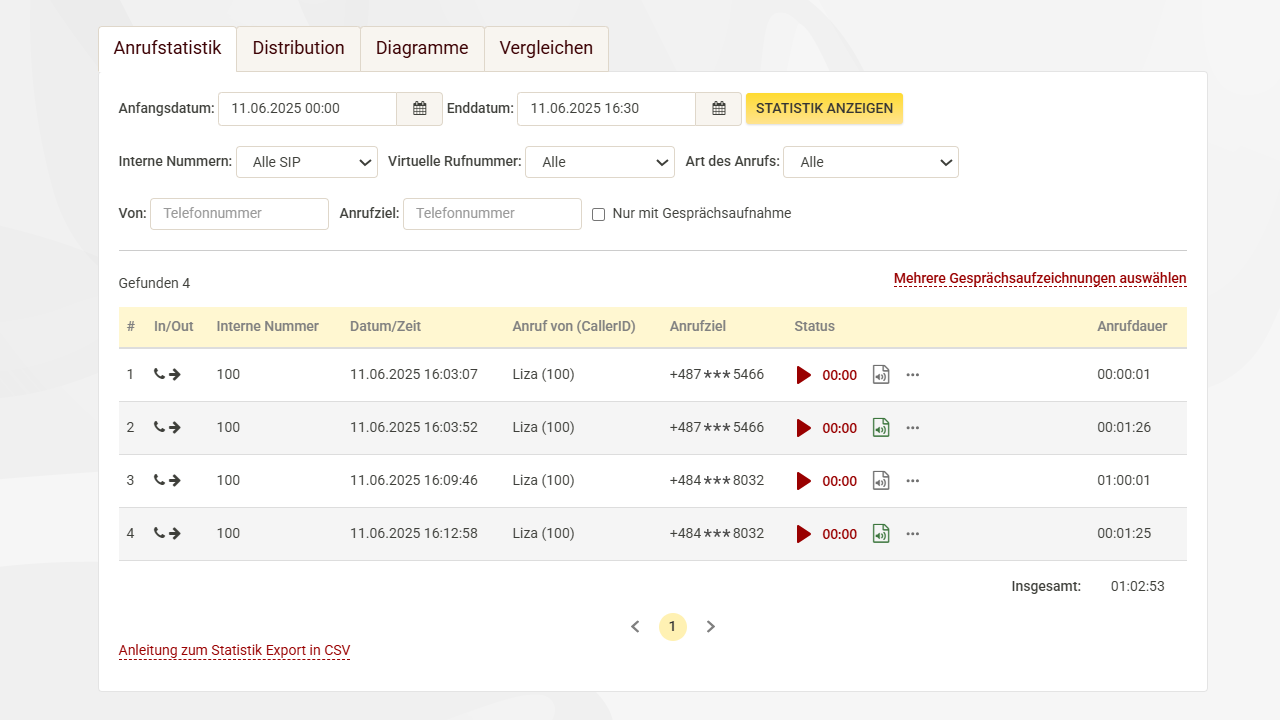Click duration 01:00:01 cell
The height and width of the screenshot is (720, 1280).
point(1124,481)
